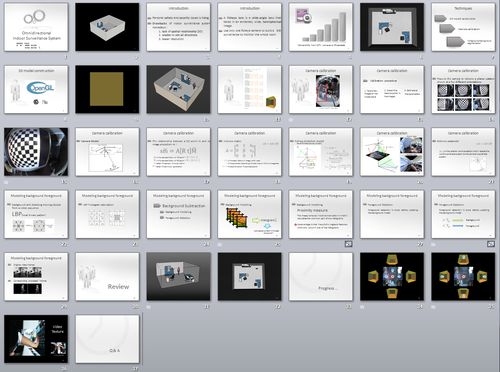500x372 pixels.
Task: Select the Progress slide
Action: pos(321,277)
